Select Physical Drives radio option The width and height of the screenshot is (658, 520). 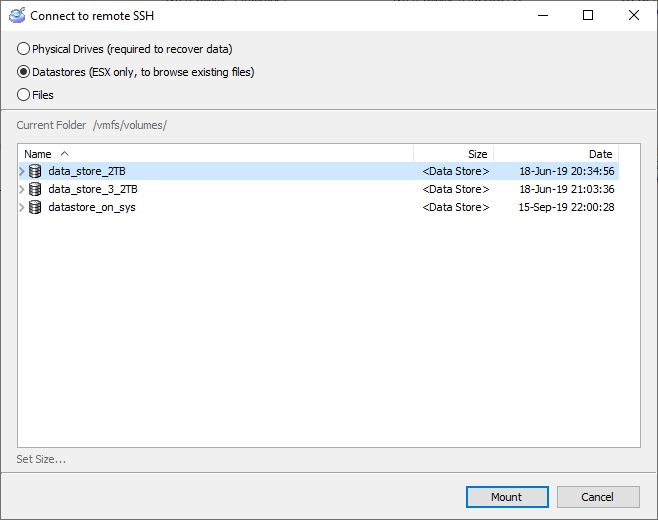[24, 49]
